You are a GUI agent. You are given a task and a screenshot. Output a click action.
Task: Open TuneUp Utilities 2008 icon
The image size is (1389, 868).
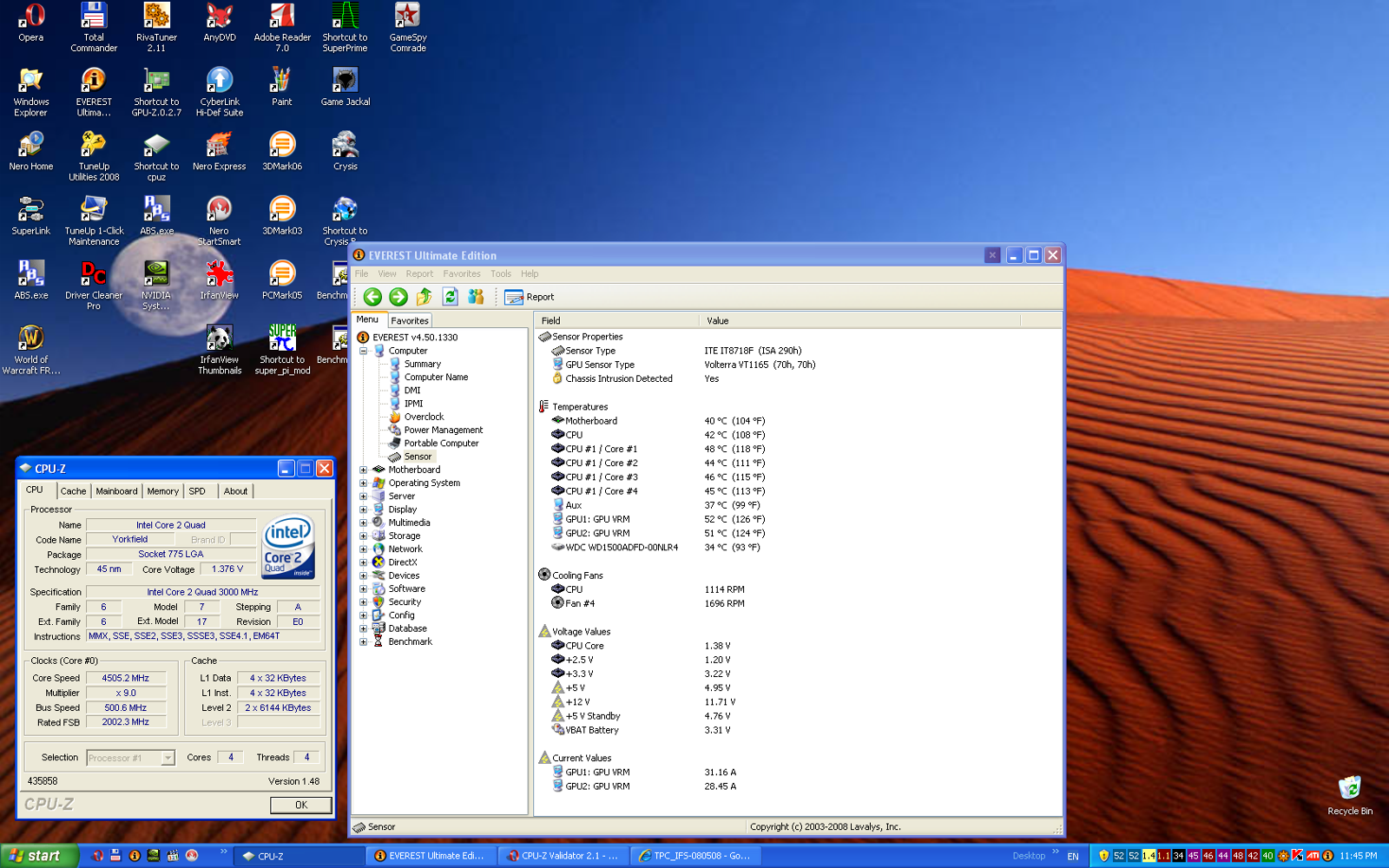pos(94,156)
